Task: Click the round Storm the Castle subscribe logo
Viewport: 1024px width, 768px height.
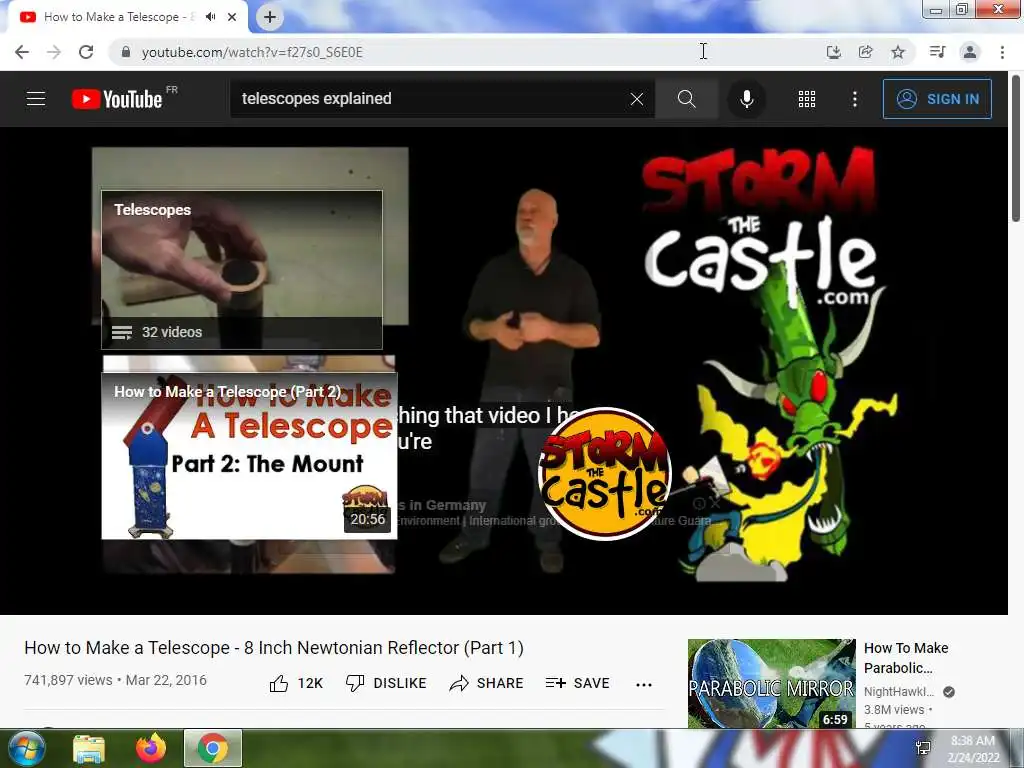Action: 604,474
